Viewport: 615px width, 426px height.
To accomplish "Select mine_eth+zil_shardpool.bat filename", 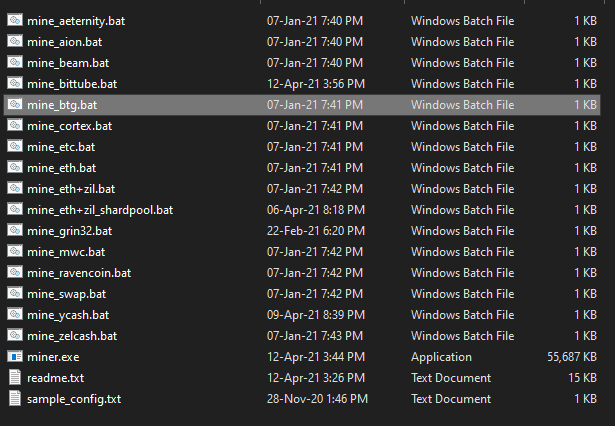I will coord(100,209).
